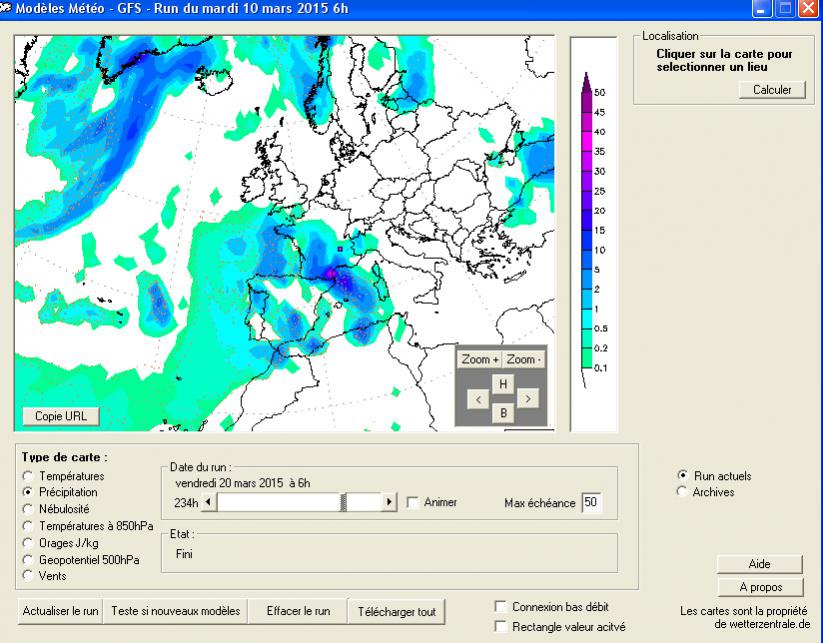Open the A propos button
Viewport: 823px width, 643px height.
pos(761,587)
